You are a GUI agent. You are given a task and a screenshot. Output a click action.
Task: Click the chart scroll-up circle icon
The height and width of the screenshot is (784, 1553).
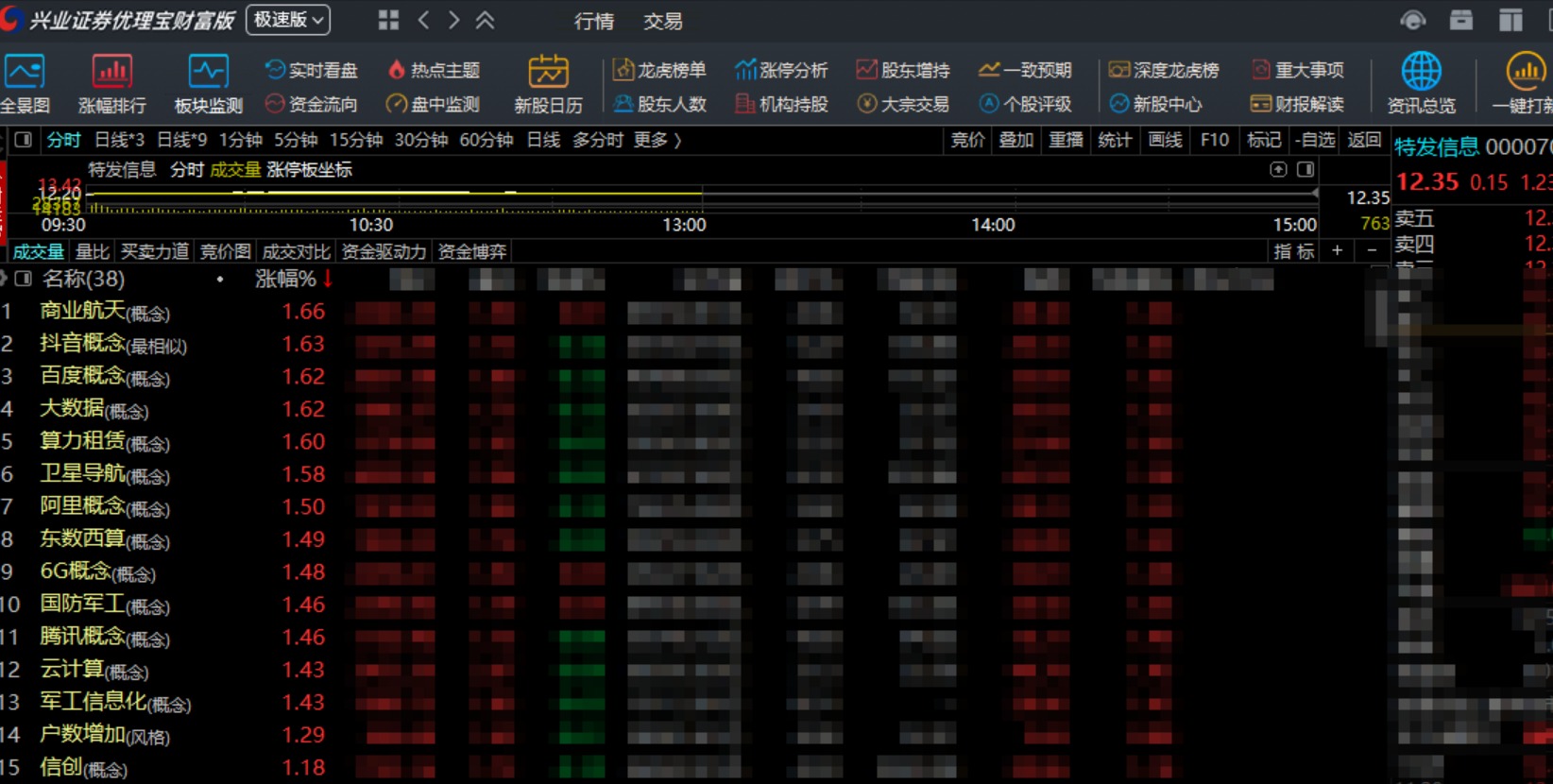(x=1278, y=169)
